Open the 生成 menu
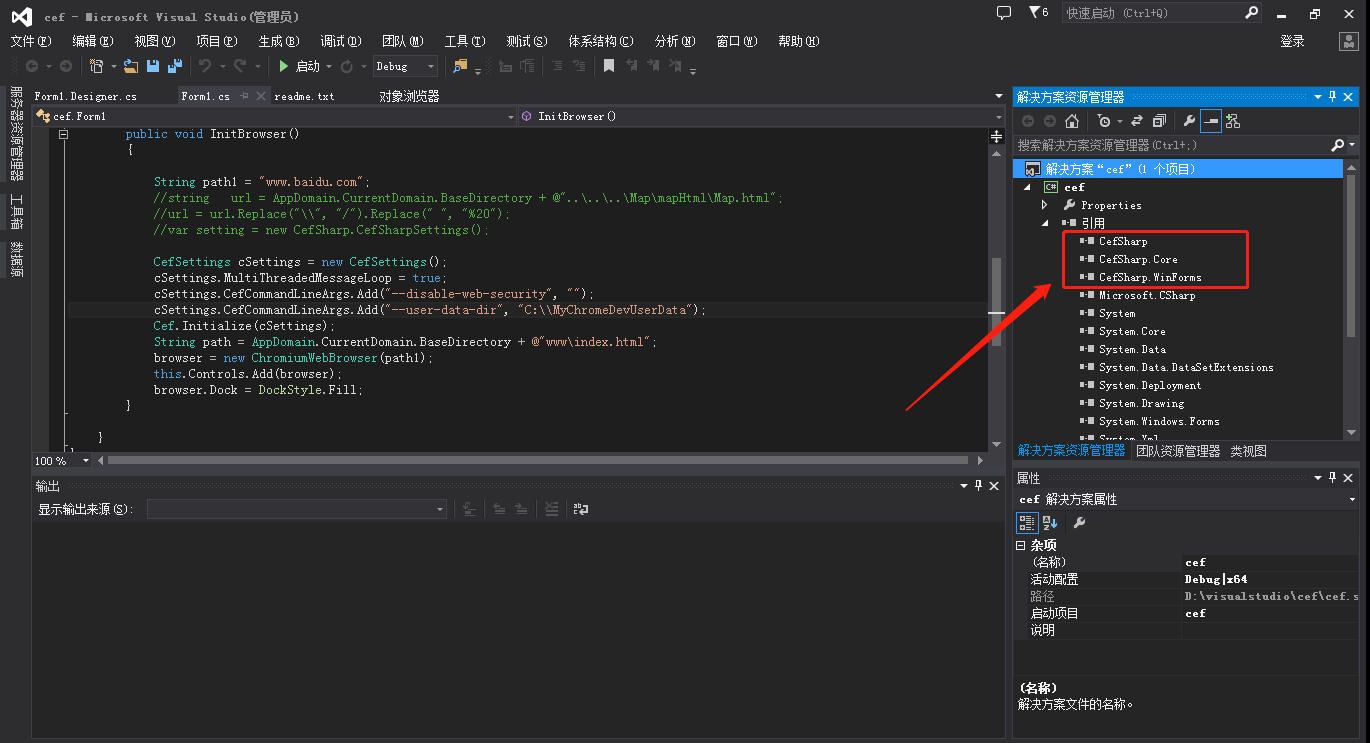The width and height of the screenshot is (1370, 743). (x=278, y=41)
